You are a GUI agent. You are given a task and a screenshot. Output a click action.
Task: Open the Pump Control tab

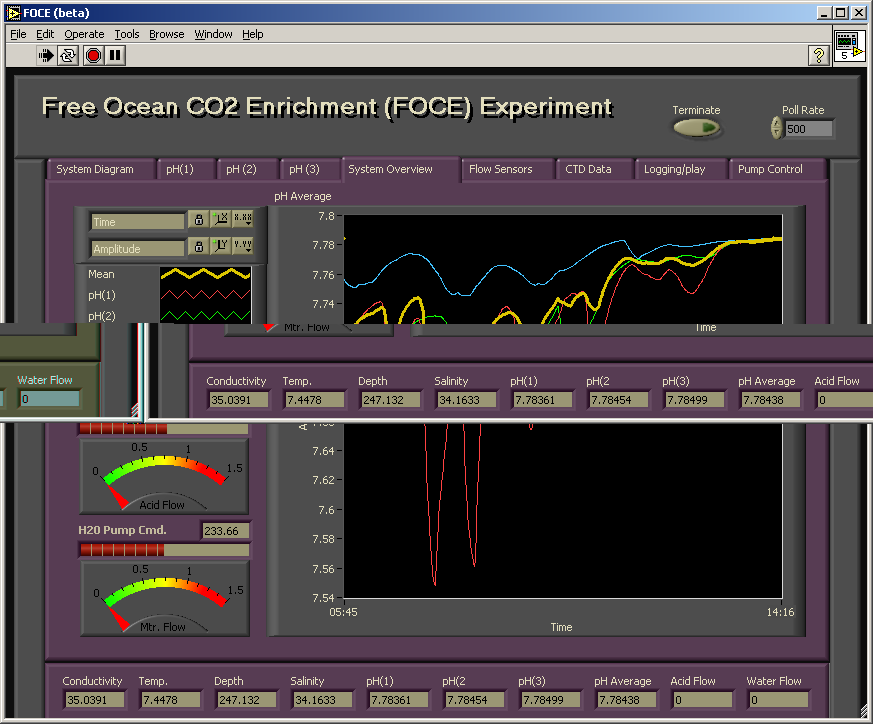click(x=778, y=169)
